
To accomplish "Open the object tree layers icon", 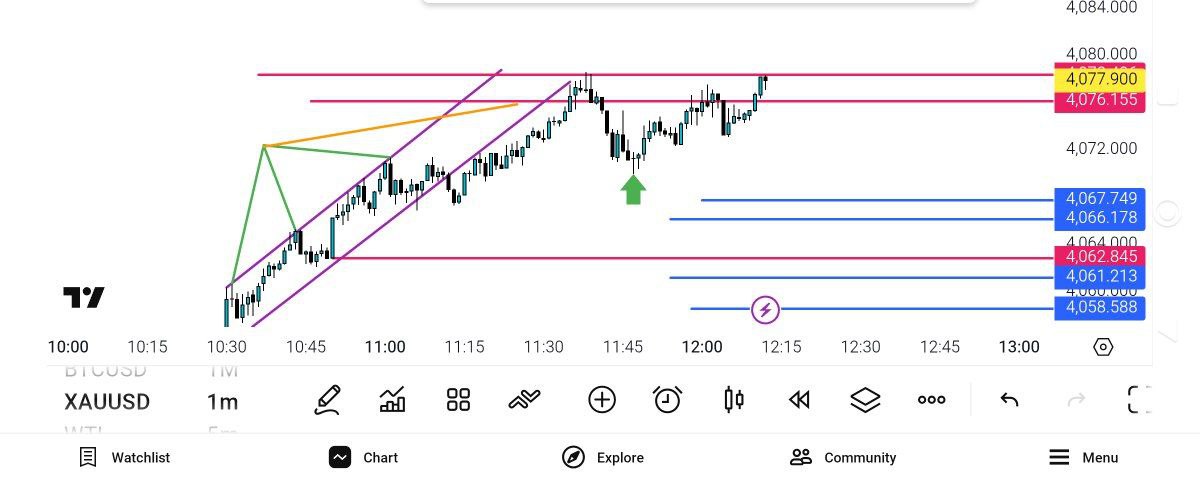I will [865, 401].
